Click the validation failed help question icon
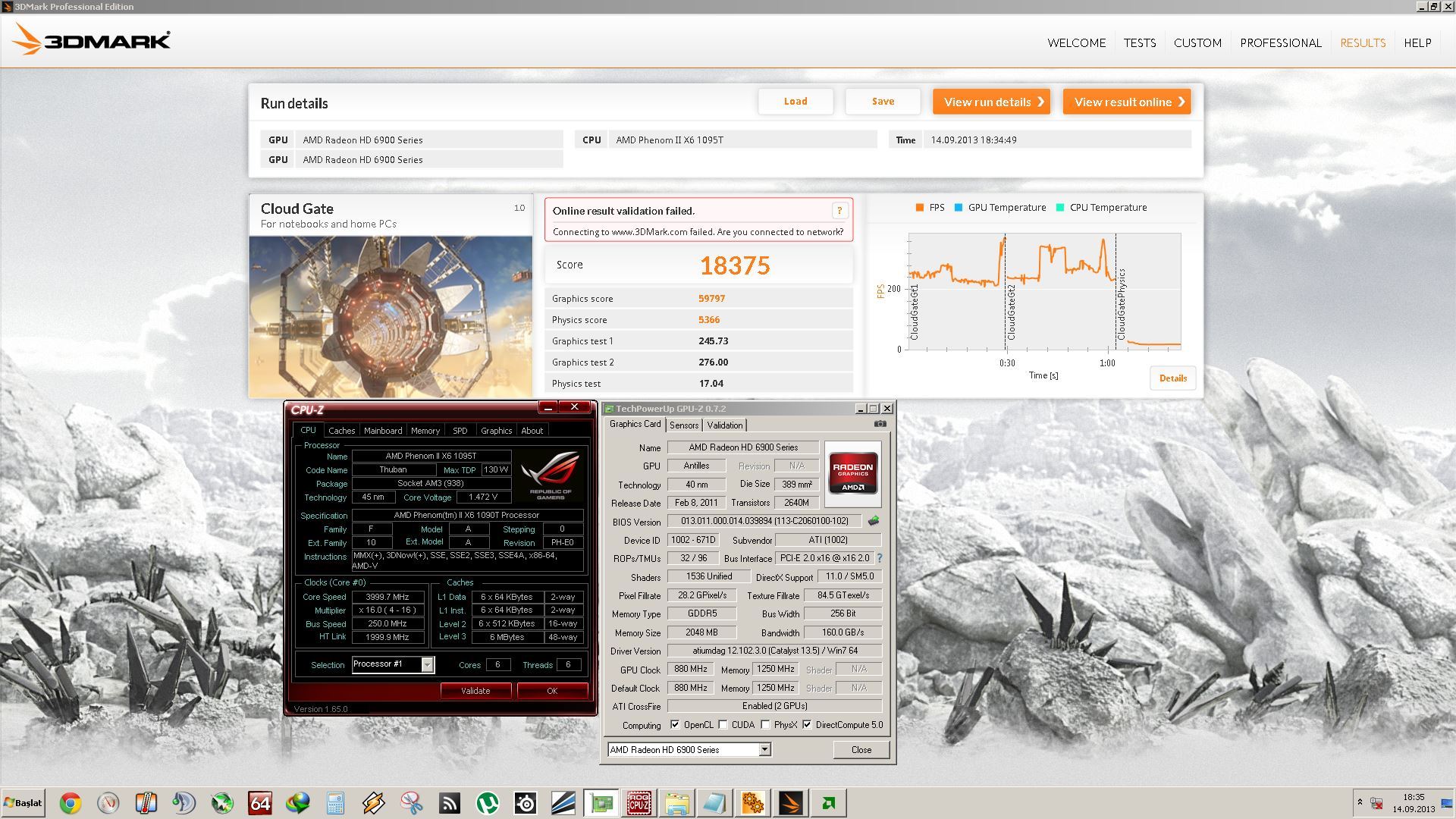 click(839, 211)
